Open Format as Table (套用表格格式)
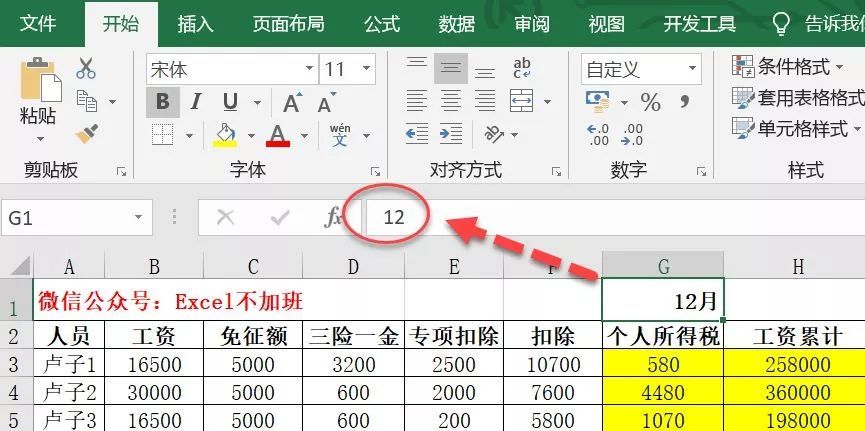Image resolution: width=865 pixels, height=431 pixels. (x=798, y=98)
